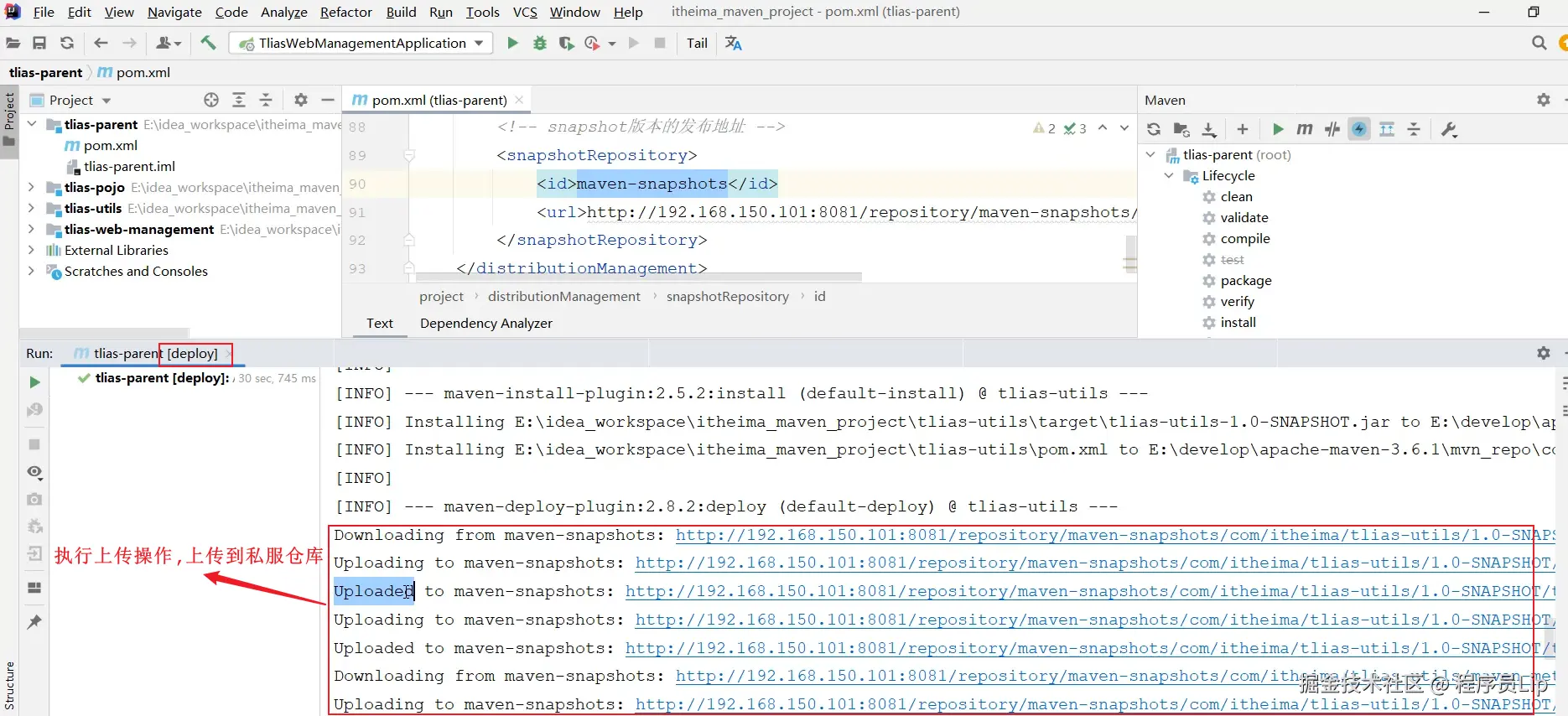Open Maven panel gear options

1544,100
